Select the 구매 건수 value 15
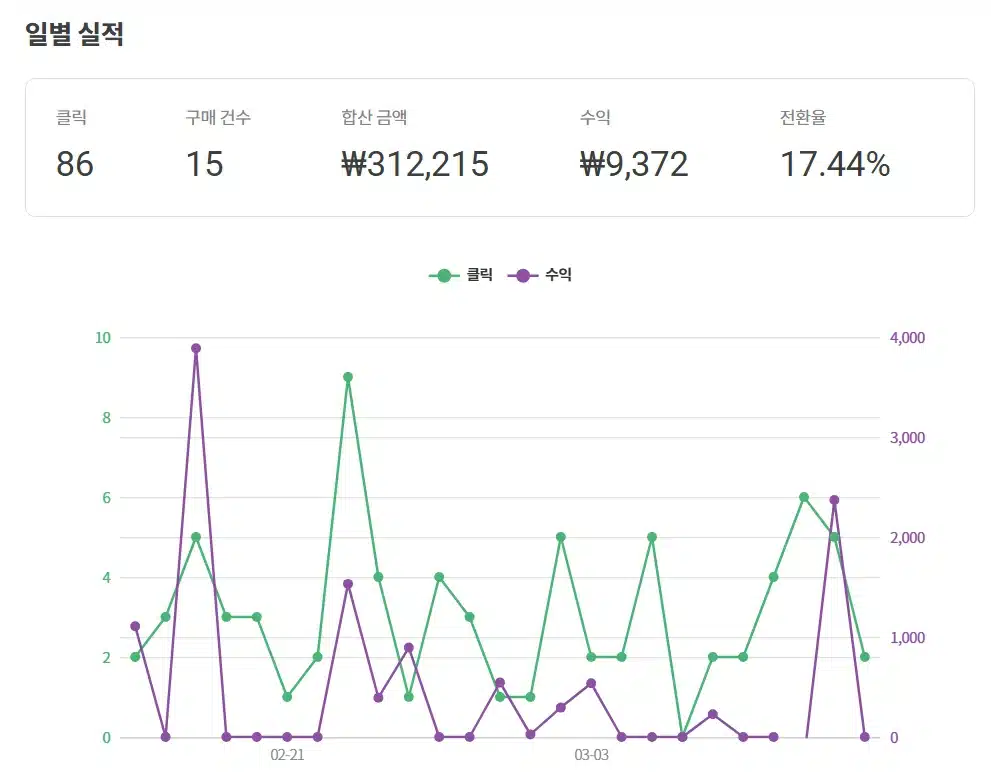Viewport: 991px width, 775px height. [x=204, y=164]
